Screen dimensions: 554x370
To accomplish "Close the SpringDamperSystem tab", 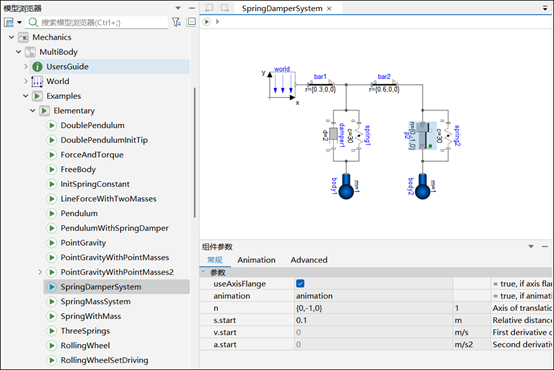I will point(329,8).
